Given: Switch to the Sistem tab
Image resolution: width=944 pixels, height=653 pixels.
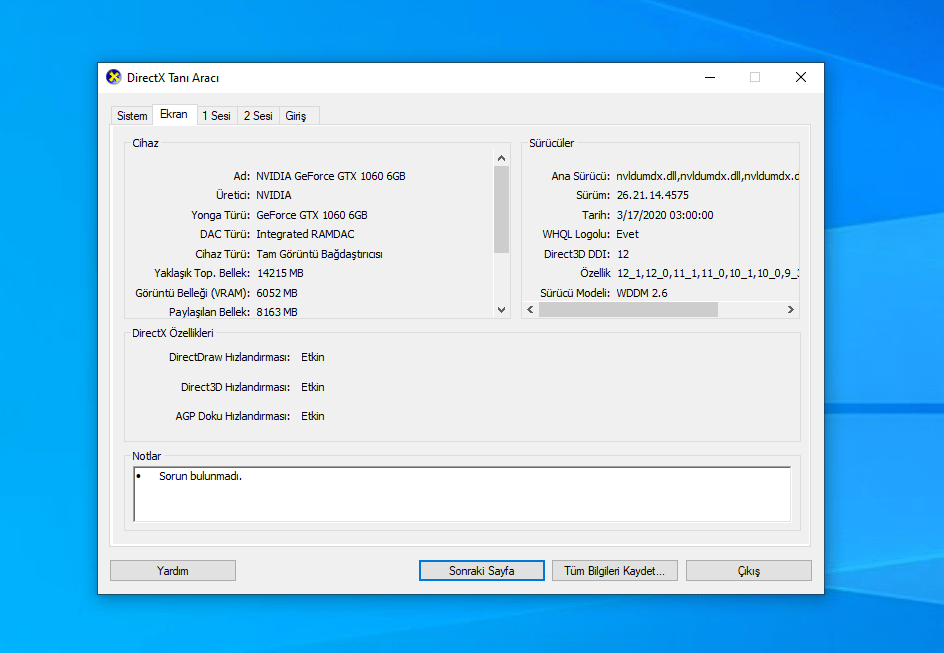Looking at the screenshot, I should (x=132, y=116).
